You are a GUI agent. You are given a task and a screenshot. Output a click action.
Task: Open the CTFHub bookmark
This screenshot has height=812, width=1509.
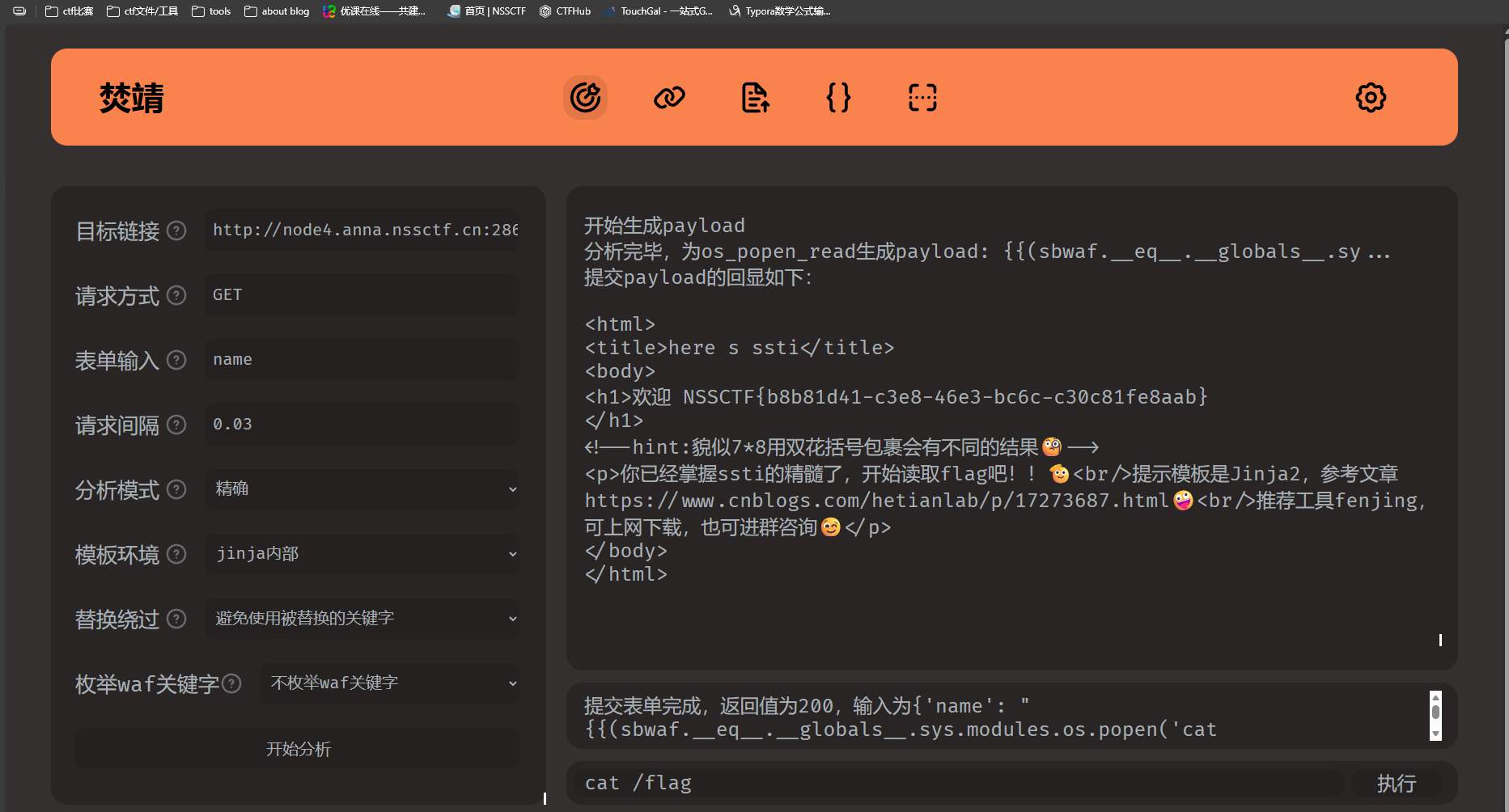(x=565, y=11)
